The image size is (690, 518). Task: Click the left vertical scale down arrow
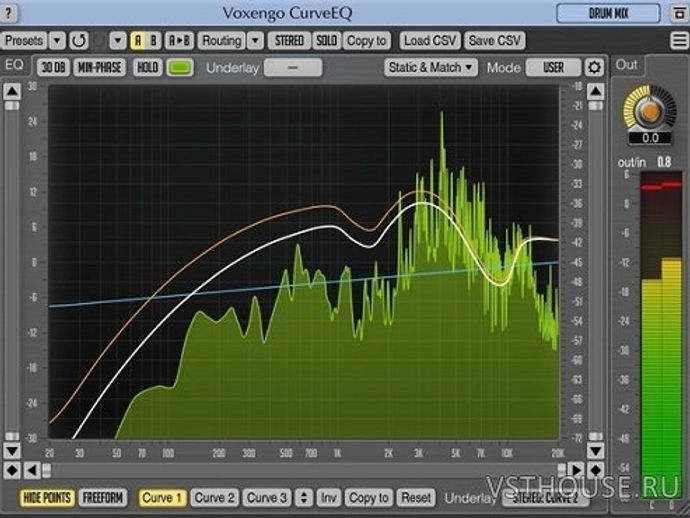pos(12,451)
